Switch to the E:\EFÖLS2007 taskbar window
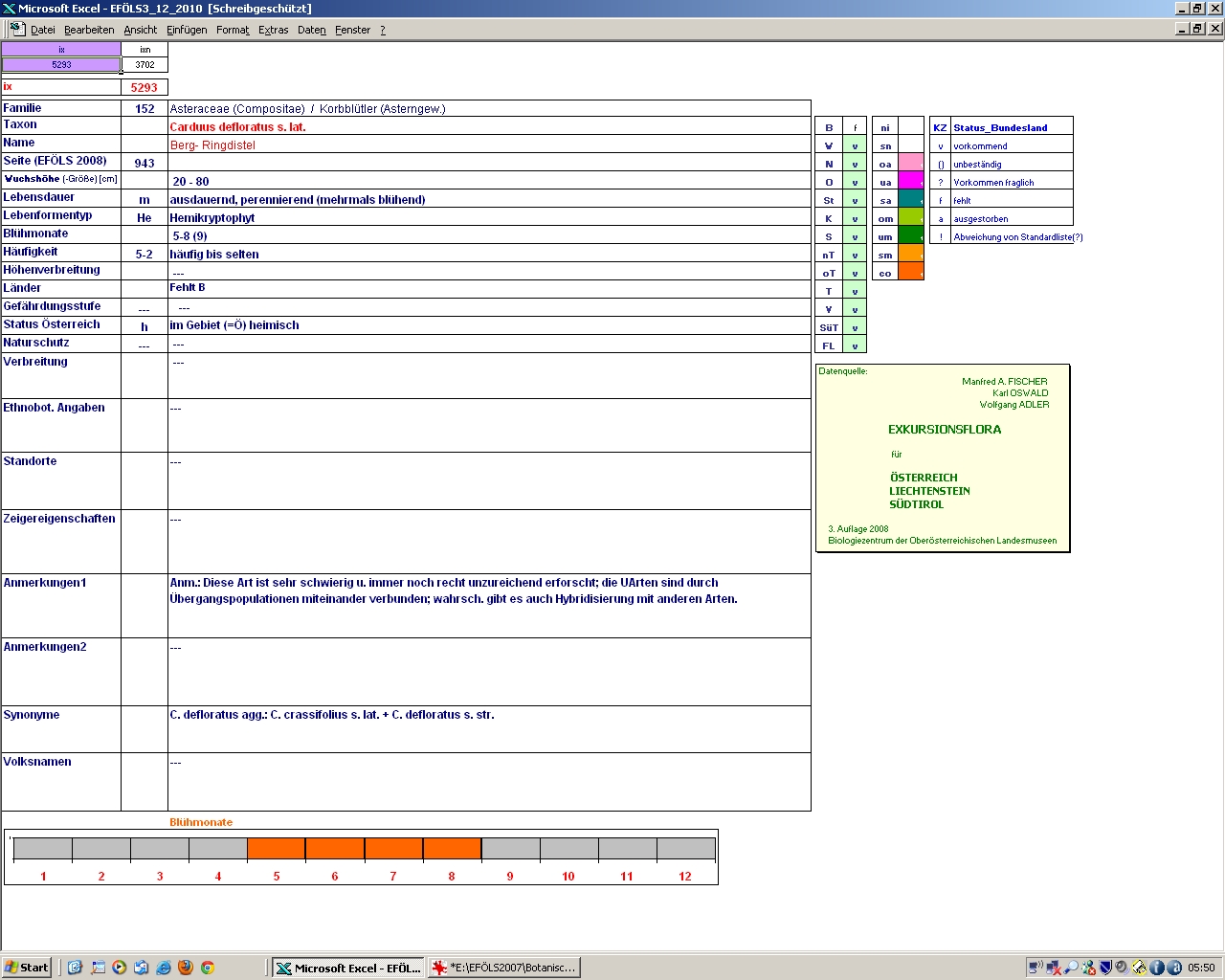Image resolution: width=1225 pixels, height=980 pixels. (503, 968)
